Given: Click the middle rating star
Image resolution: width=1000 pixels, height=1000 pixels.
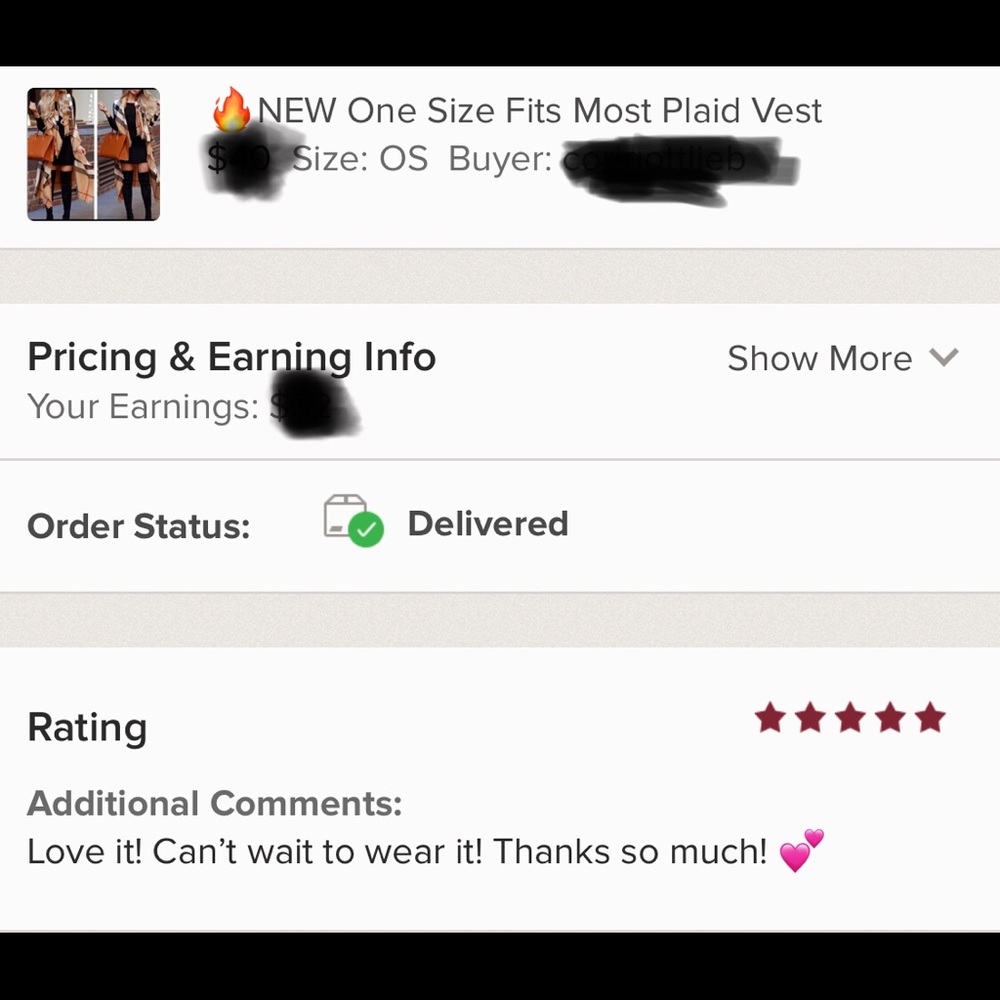Looking at the screenshot, I should pos(850,717).
